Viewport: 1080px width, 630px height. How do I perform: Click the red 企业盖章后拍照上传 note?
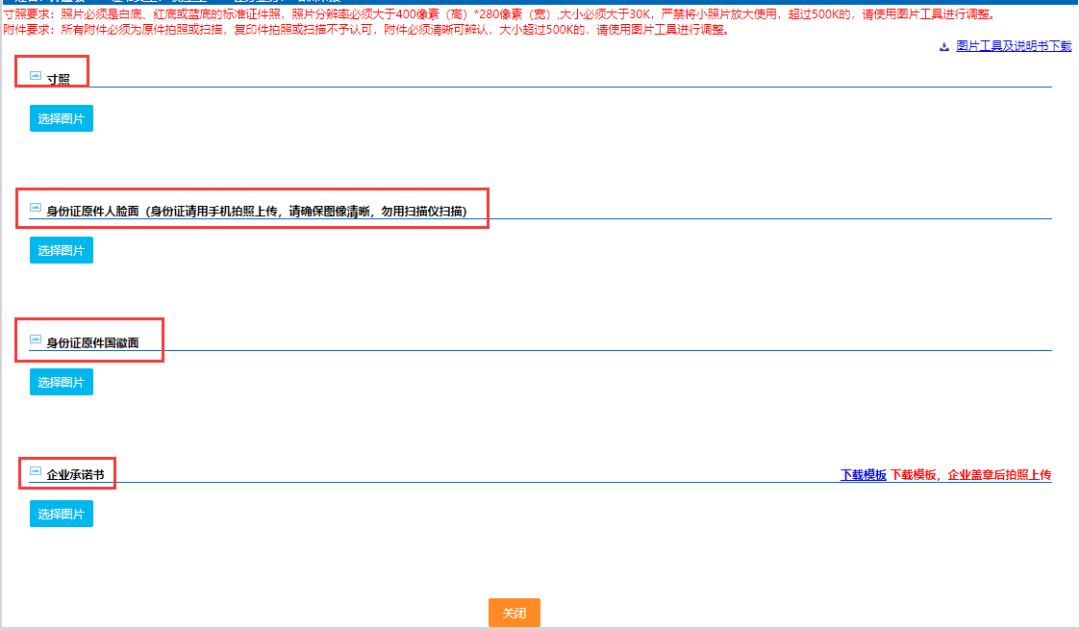tap(970, 475)
